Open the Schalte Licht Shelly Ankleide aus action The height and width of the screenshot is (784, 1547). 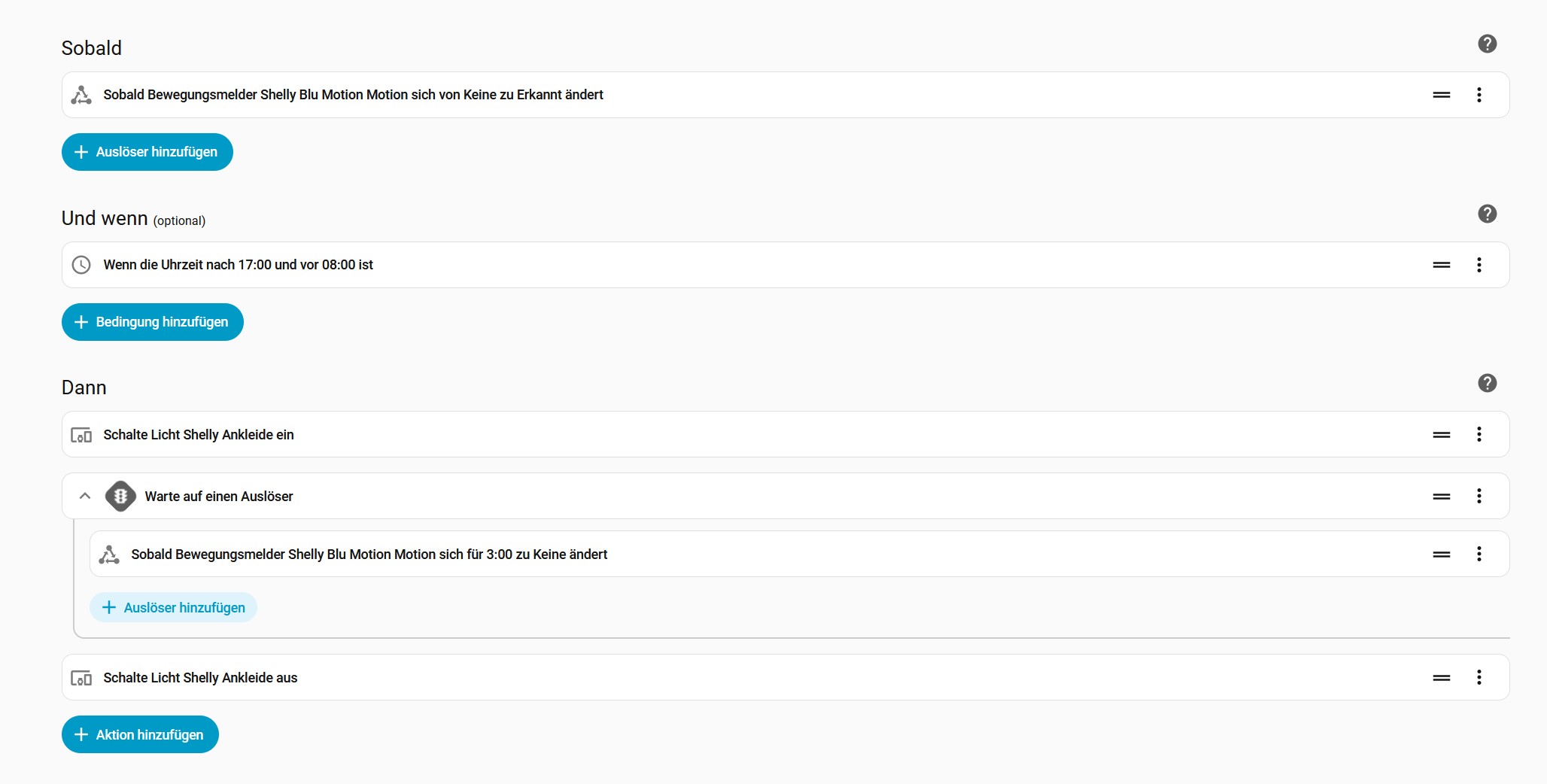click(x=200, y=678)
